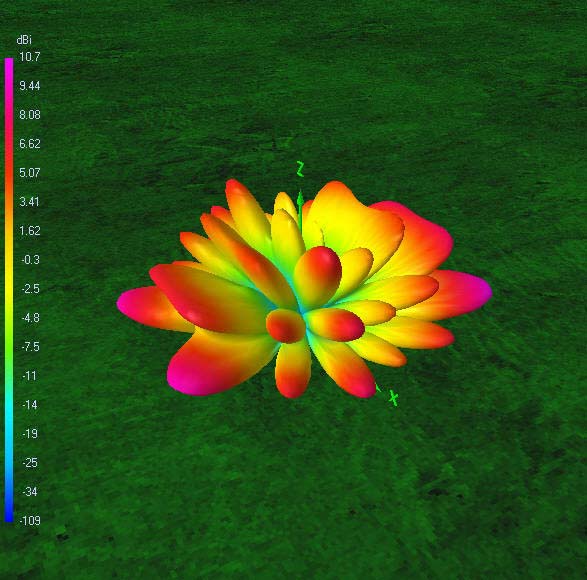587x580 pixels.
Task: Click the Z axis label
Action: pyautogui.click(x=300, y=169)
